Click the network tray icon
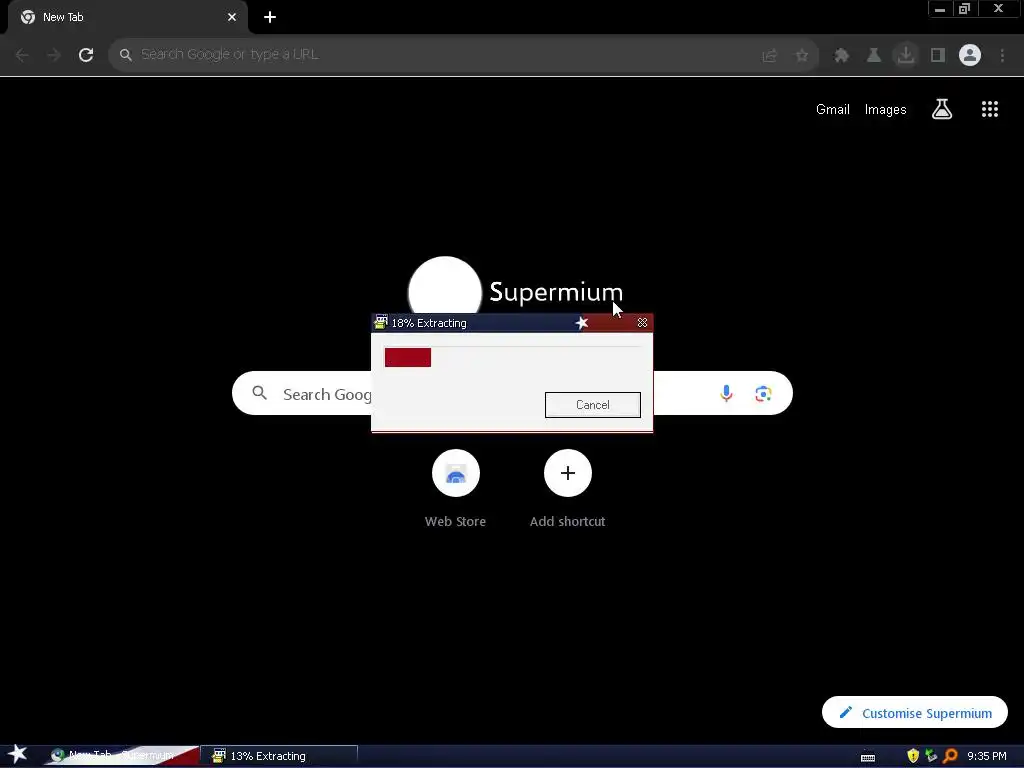The height and width of the screenshot is (768, 1024). coord(931,756)
